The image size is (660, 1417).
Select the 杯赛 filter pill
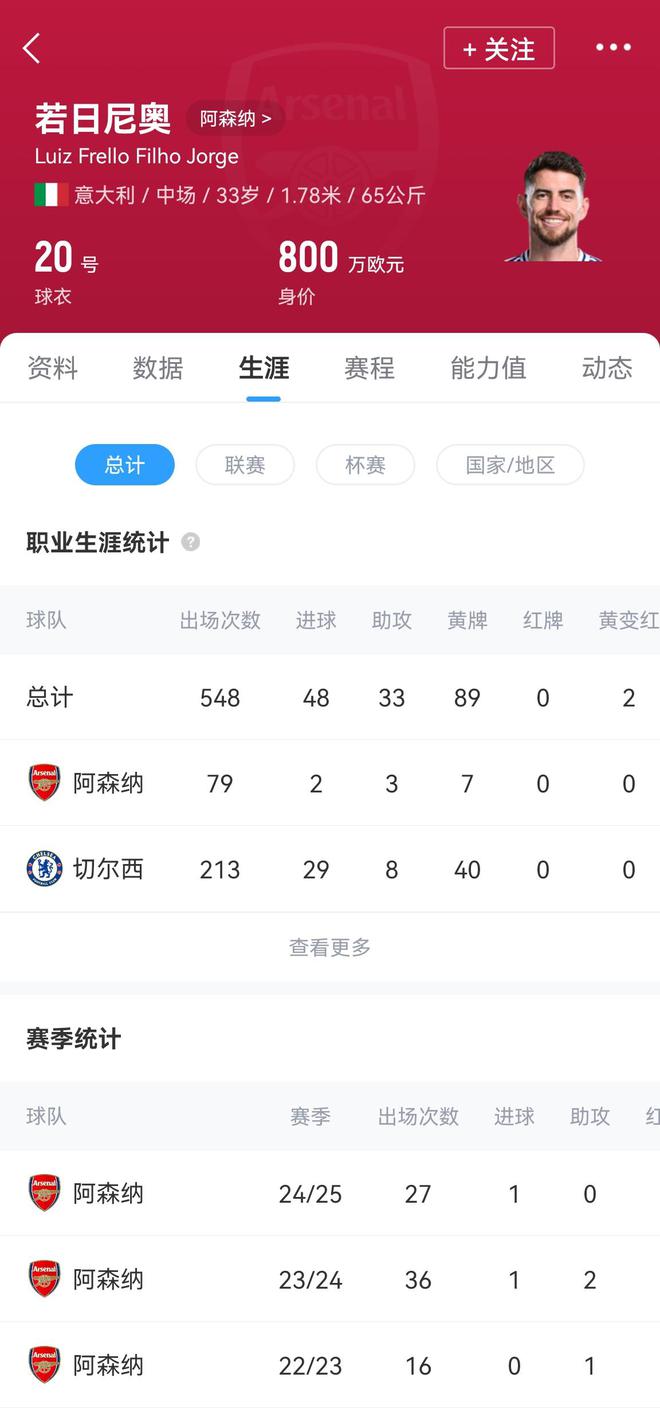point(365,465)
